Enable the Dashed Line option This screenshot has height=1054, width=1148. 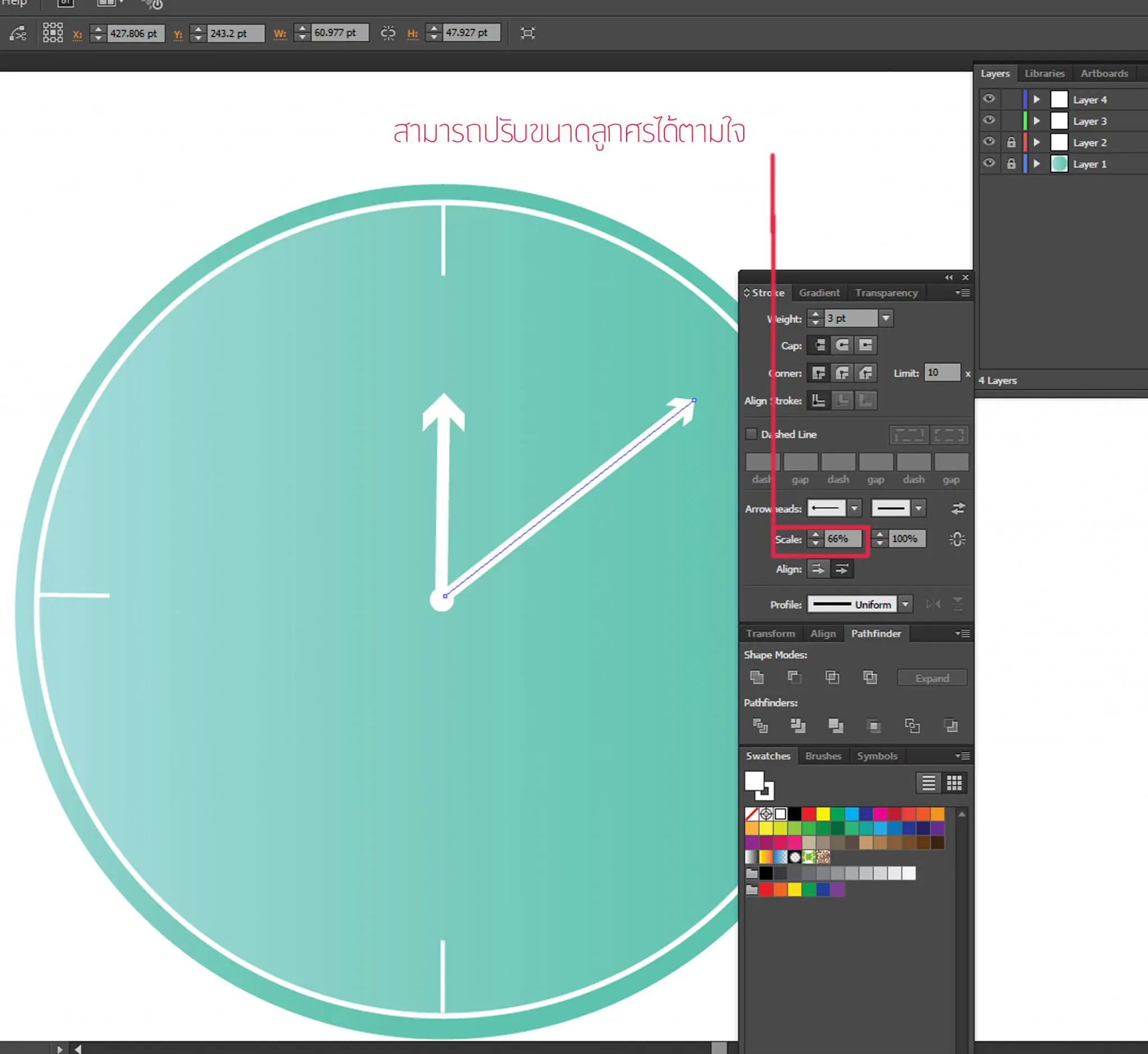[752, 434]
